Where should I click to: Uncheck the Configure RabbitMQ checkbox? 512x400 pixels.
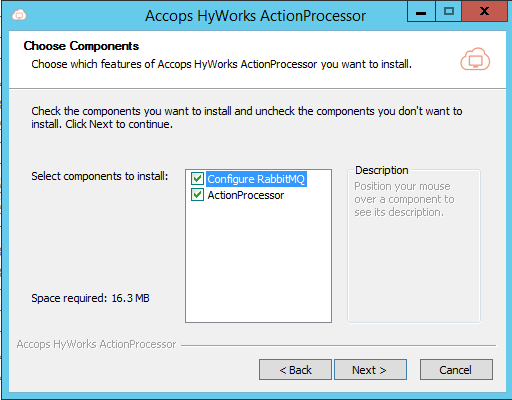tap(197, 179)
